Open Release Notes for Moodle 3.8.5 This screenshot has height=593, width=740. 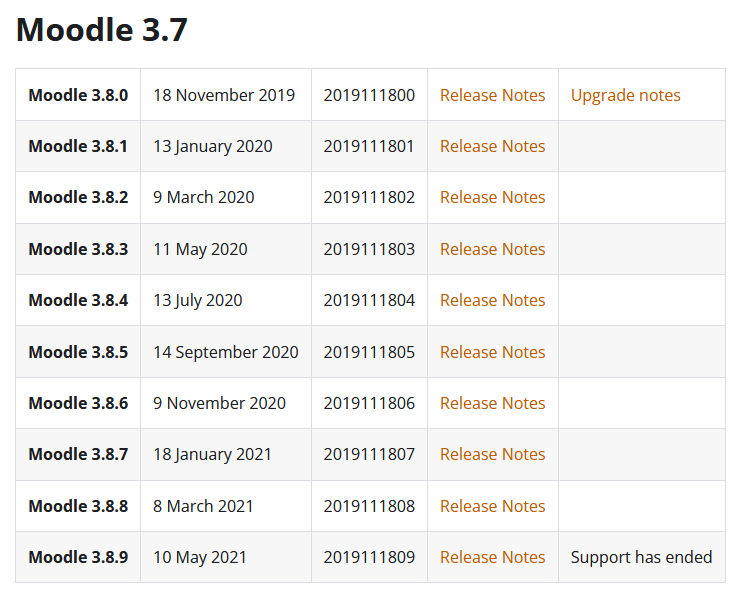tap(492, 352)
